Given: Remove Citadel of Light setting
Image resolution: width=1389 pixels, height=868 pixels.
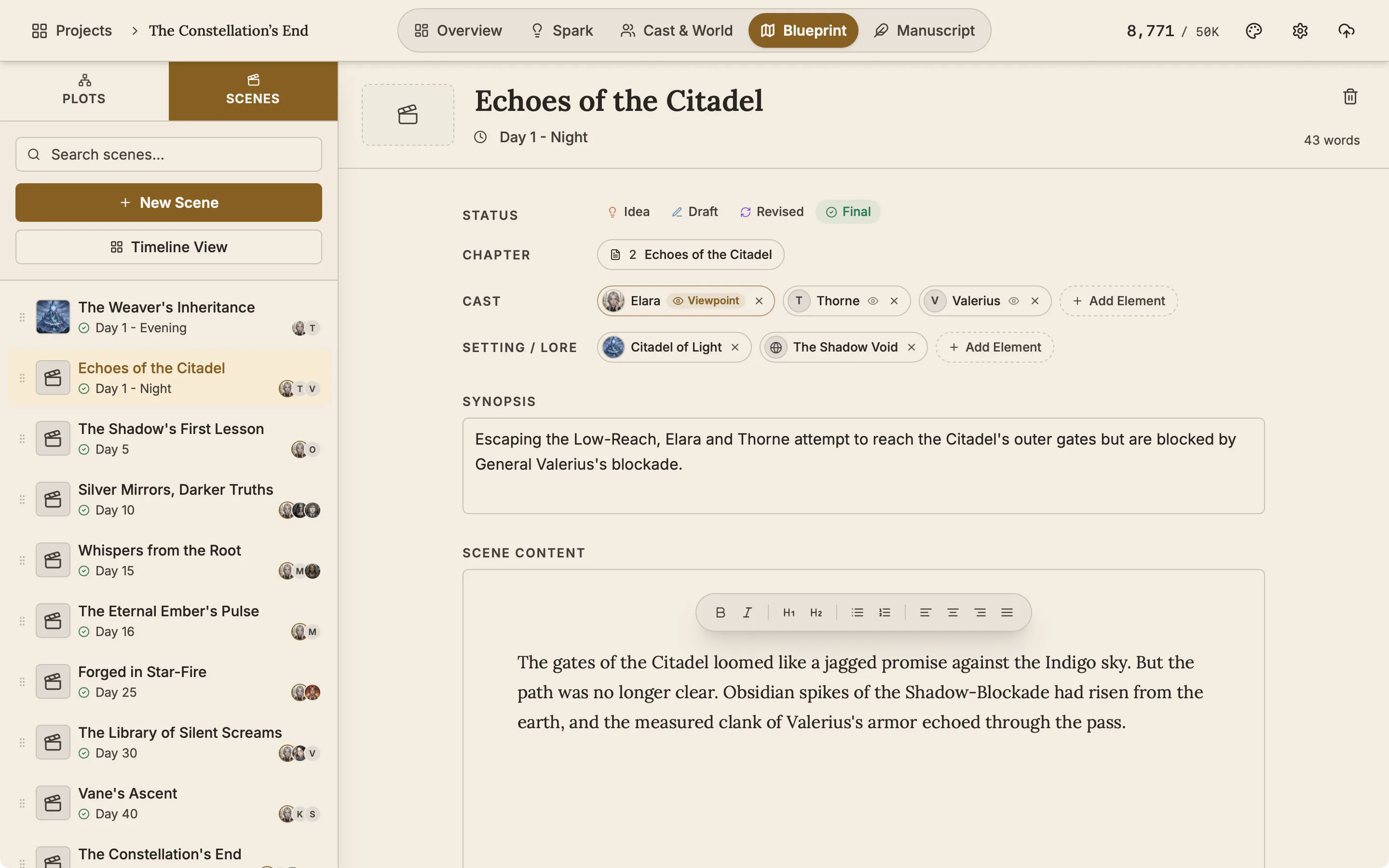Looking at the screenshot, I should pos(735,347).
